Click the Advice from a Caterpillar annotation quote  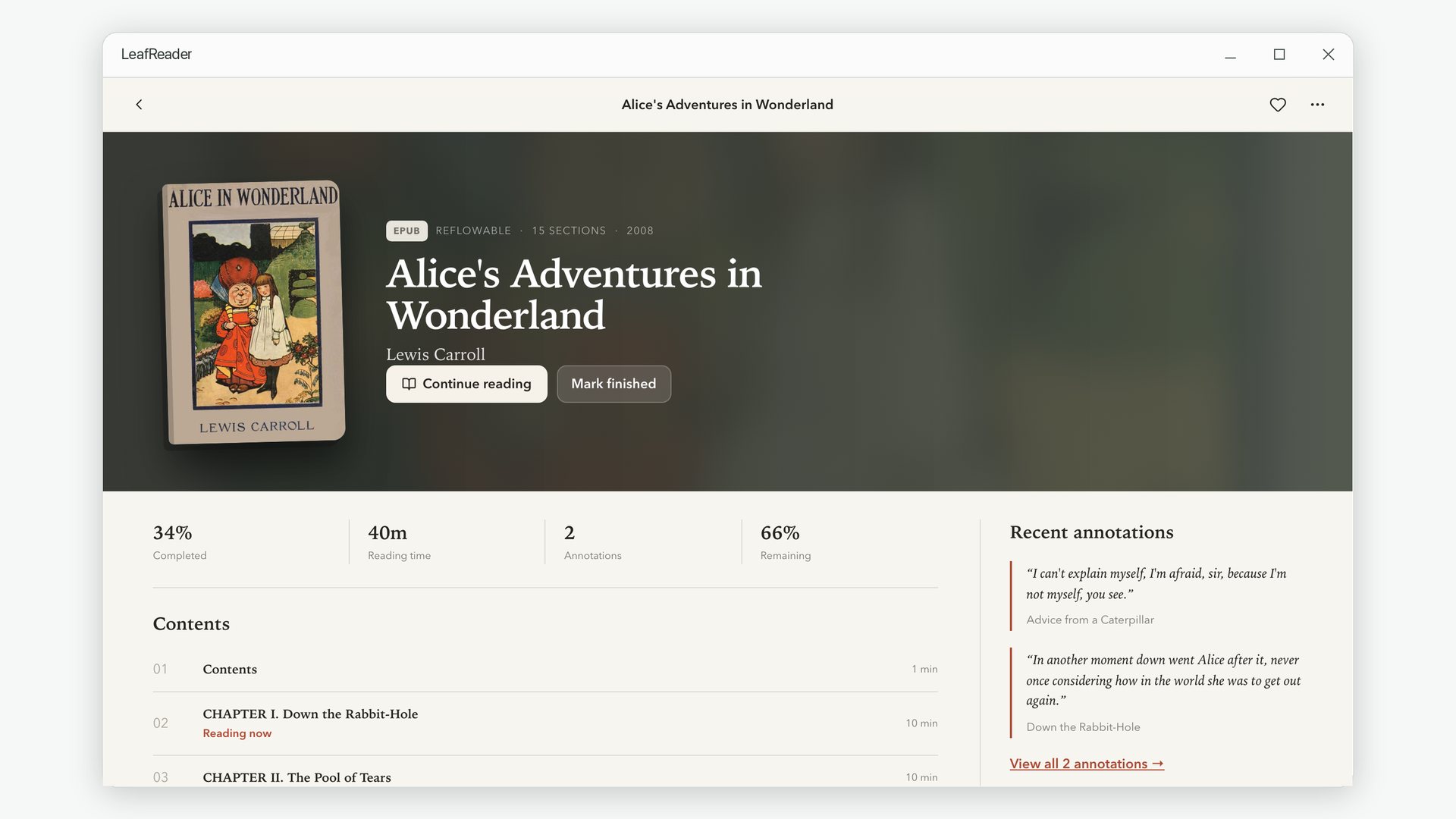tap(1157, 595)
